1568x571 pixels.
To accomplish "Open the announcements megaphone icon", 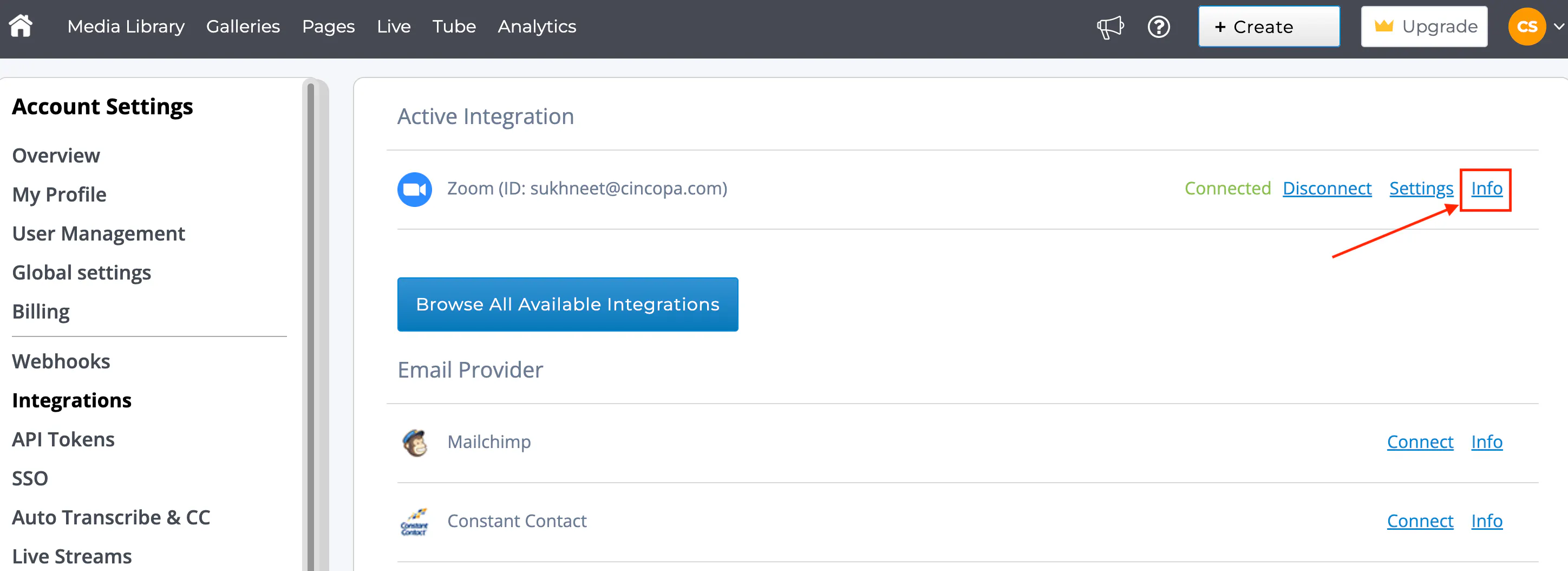I will point(1110,27).
